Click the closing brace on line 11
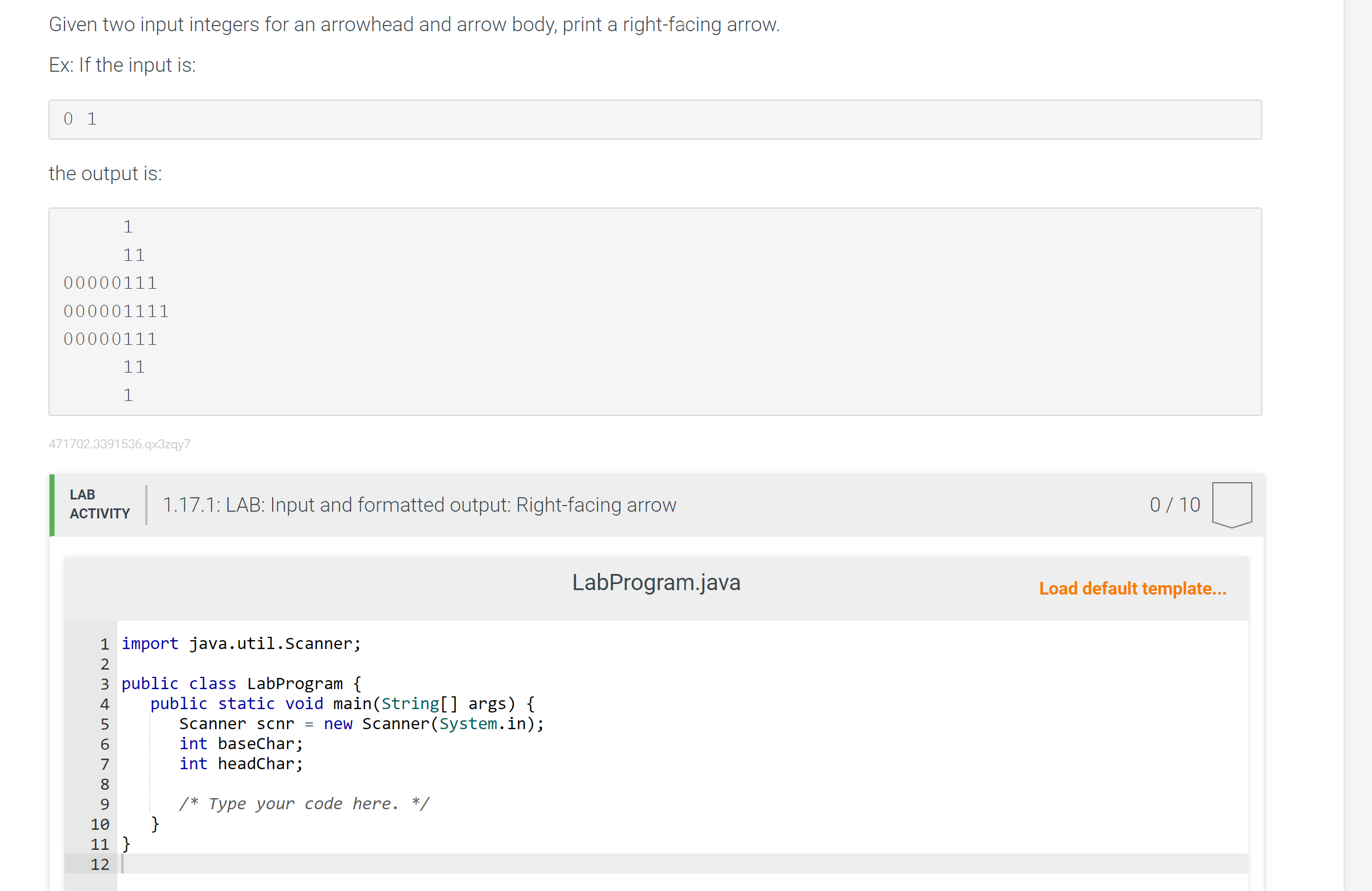Image resolution: width=1372 pixels, height=891 pixels. click(x=126, y=844)
